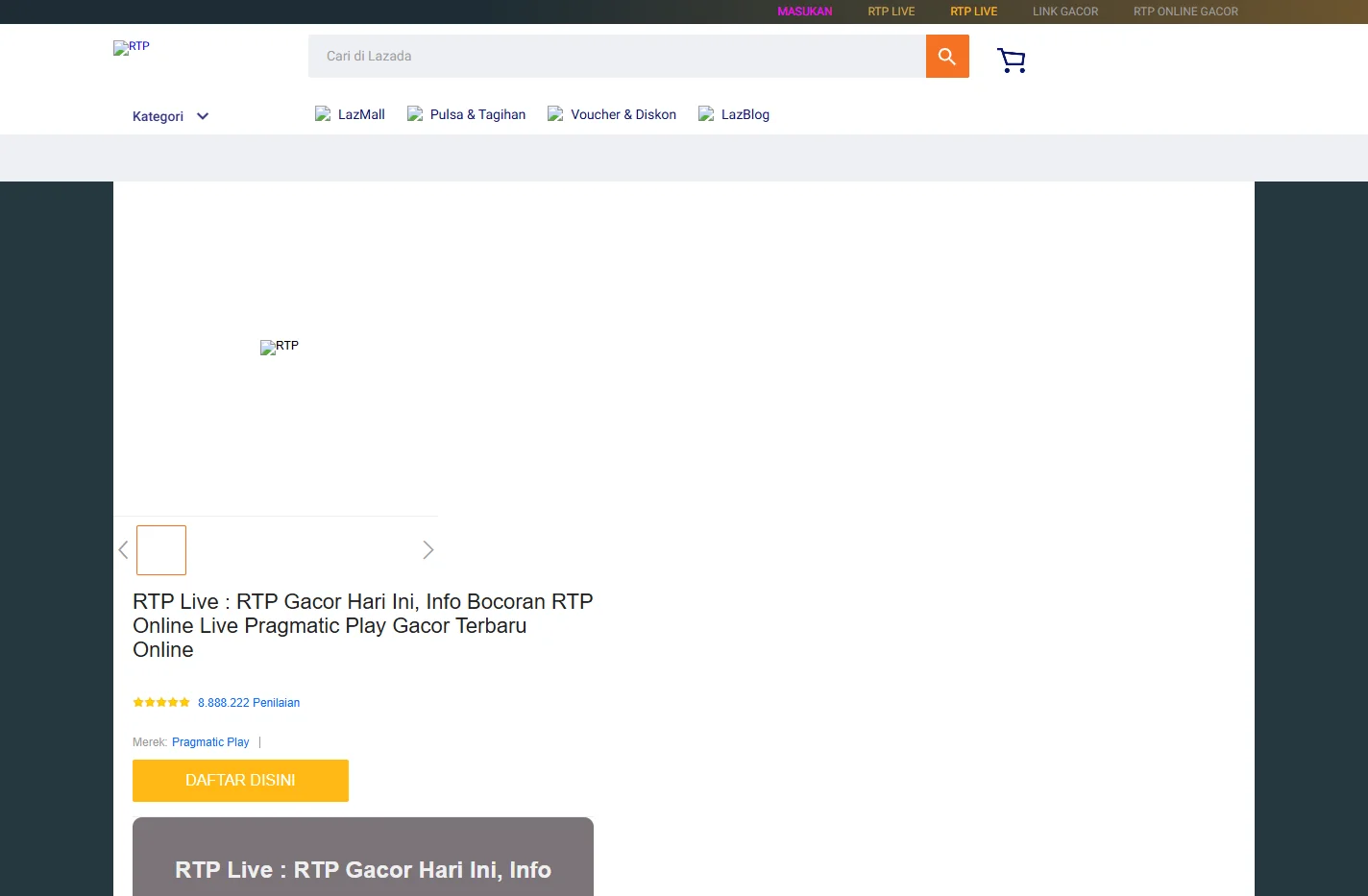Click the main RTP product image
This screenshot has height=896, width=1368.
point(280,347)
